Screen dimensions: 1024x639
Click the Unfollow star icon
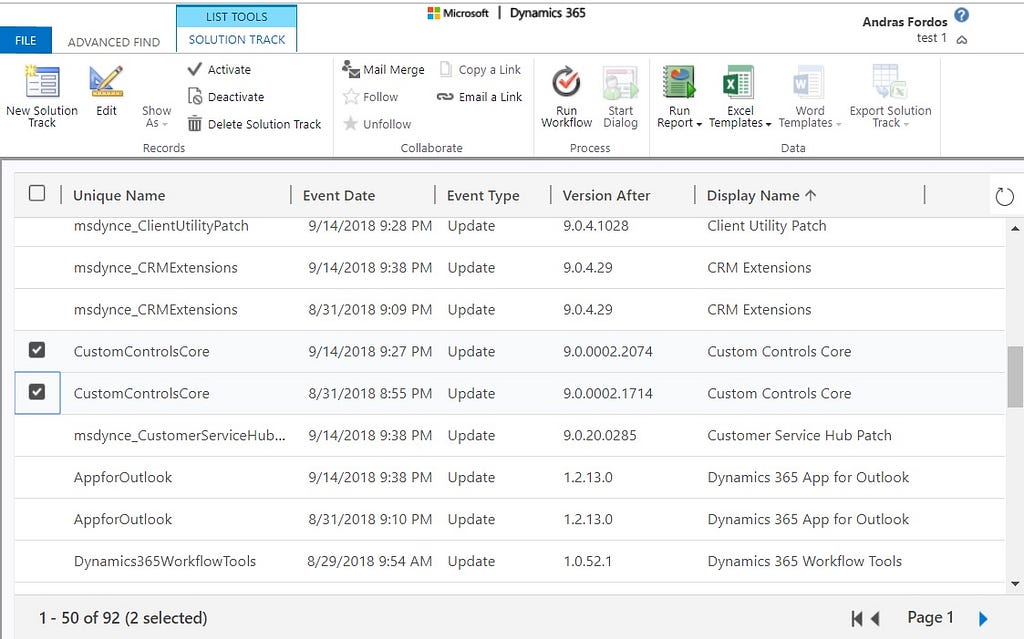(x=351, y=123)
